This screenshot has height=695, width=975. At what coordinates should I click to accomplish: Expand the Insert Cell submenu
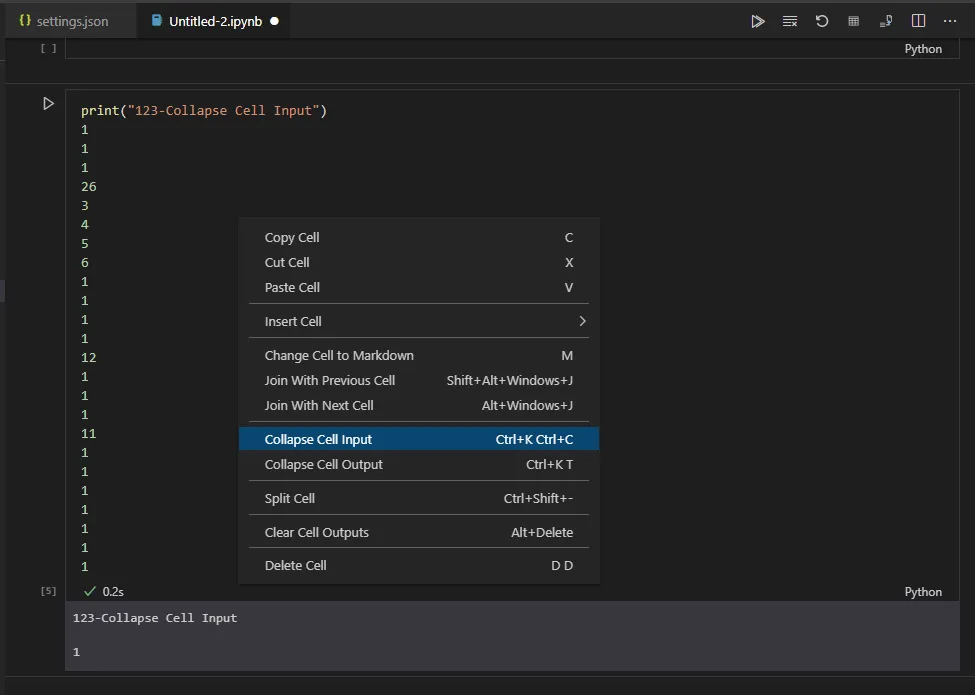pyautogui.click(x=418, y=321)
